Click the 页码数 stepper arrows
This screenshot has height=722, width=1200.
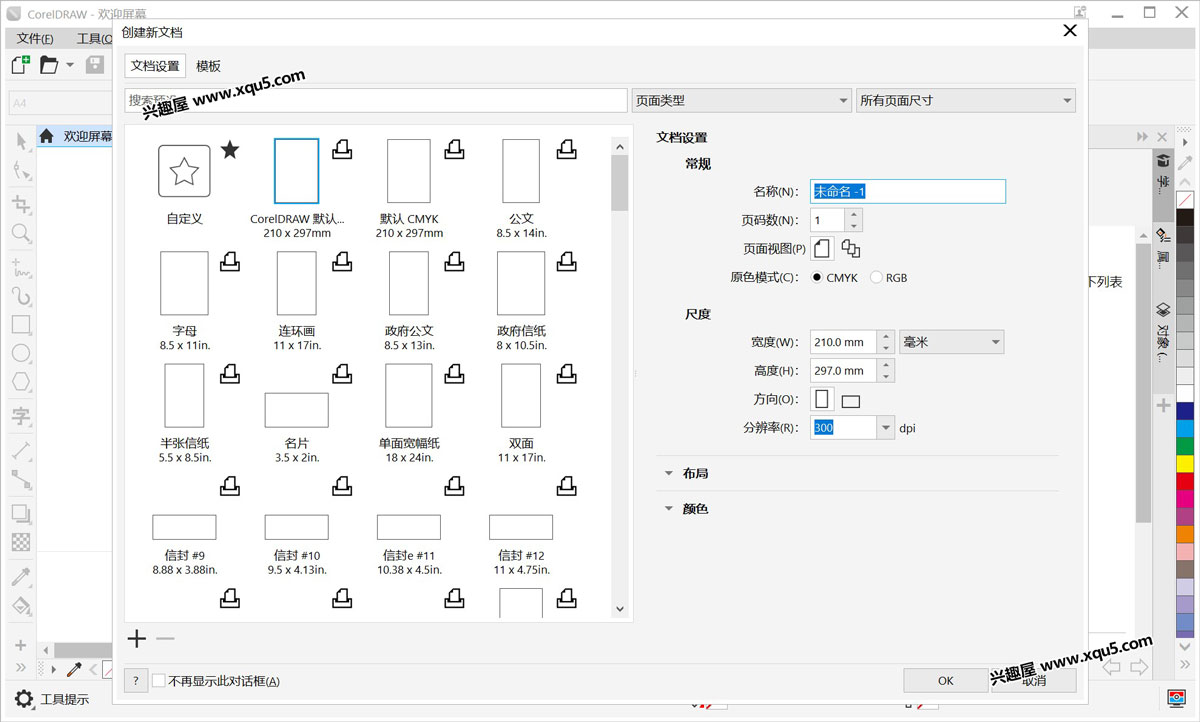(853, 220)
